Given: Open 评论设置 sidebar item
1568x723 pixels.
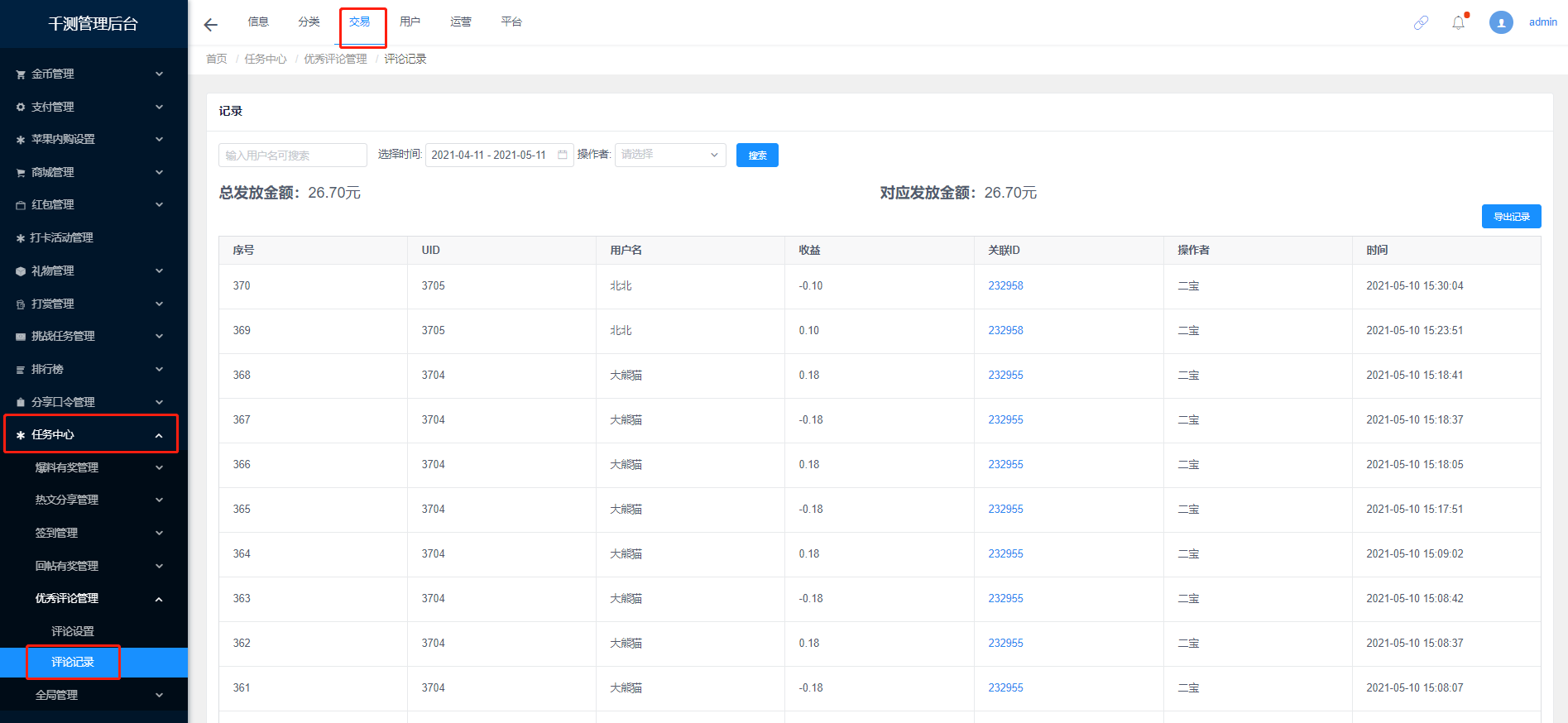Looking at the screenshot, I should (x=73, y=631).
